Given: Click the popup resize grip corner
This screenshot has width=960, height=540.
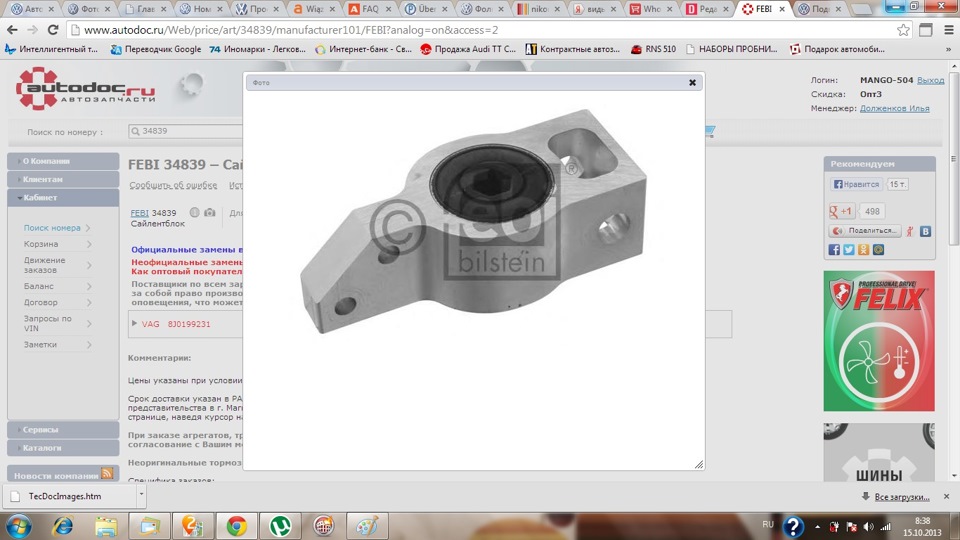Looking at the screenshot, I should pos(699,464).
